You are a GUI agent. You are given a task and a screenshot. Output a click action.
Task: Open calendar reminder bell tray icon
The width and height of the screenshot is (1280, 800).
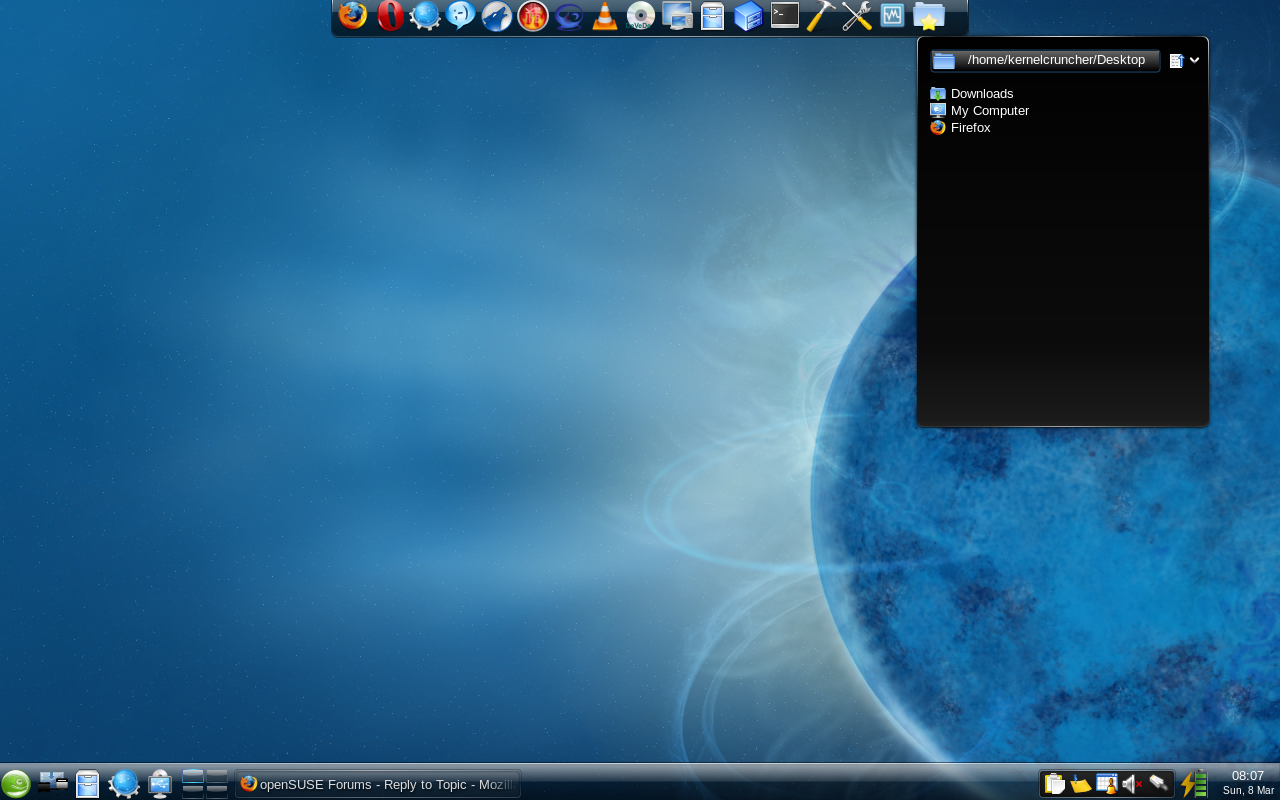coord(1107,784)
